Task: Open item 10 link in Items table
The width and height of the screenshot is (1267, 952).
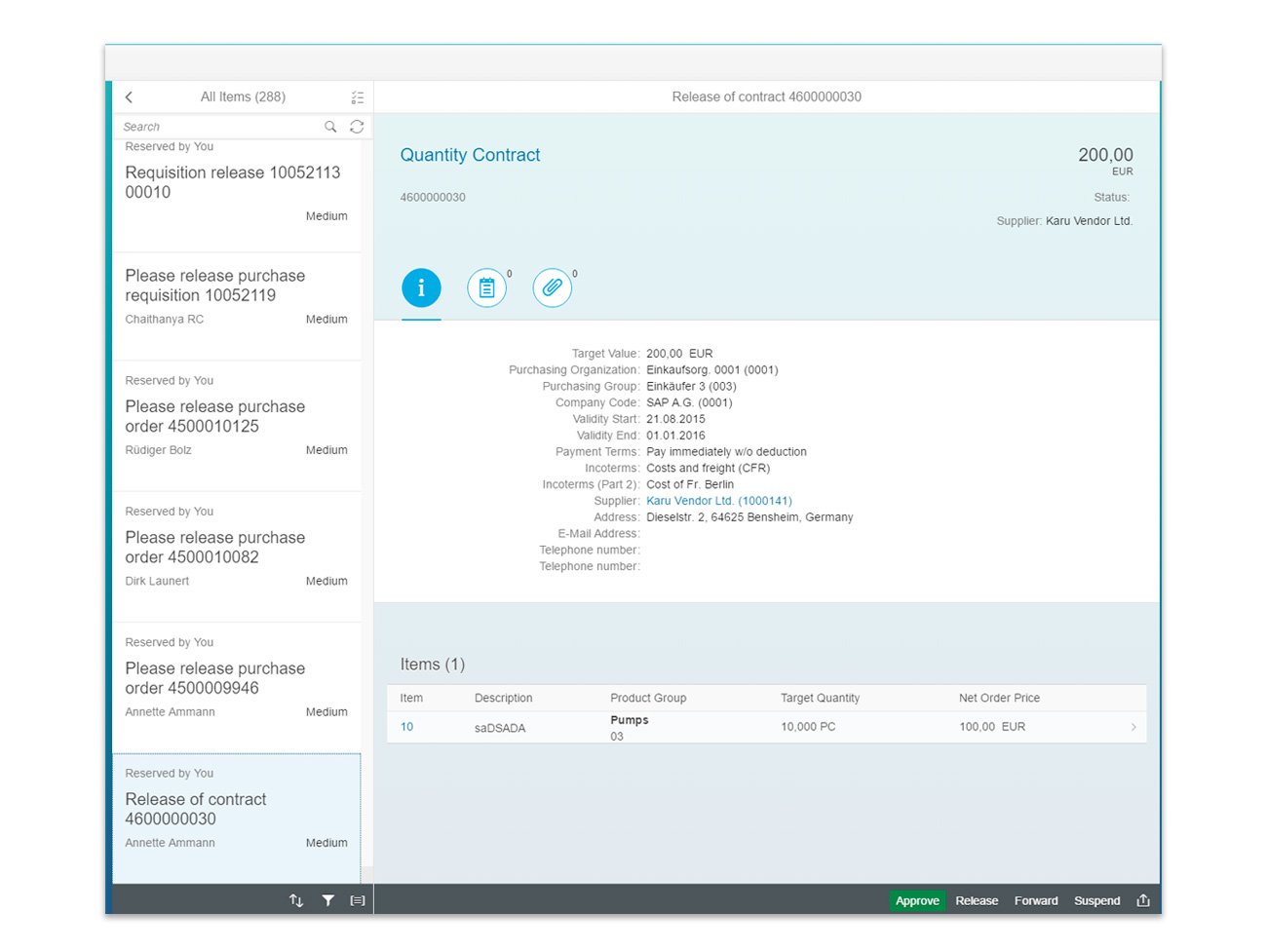Action: click(406, 727)
